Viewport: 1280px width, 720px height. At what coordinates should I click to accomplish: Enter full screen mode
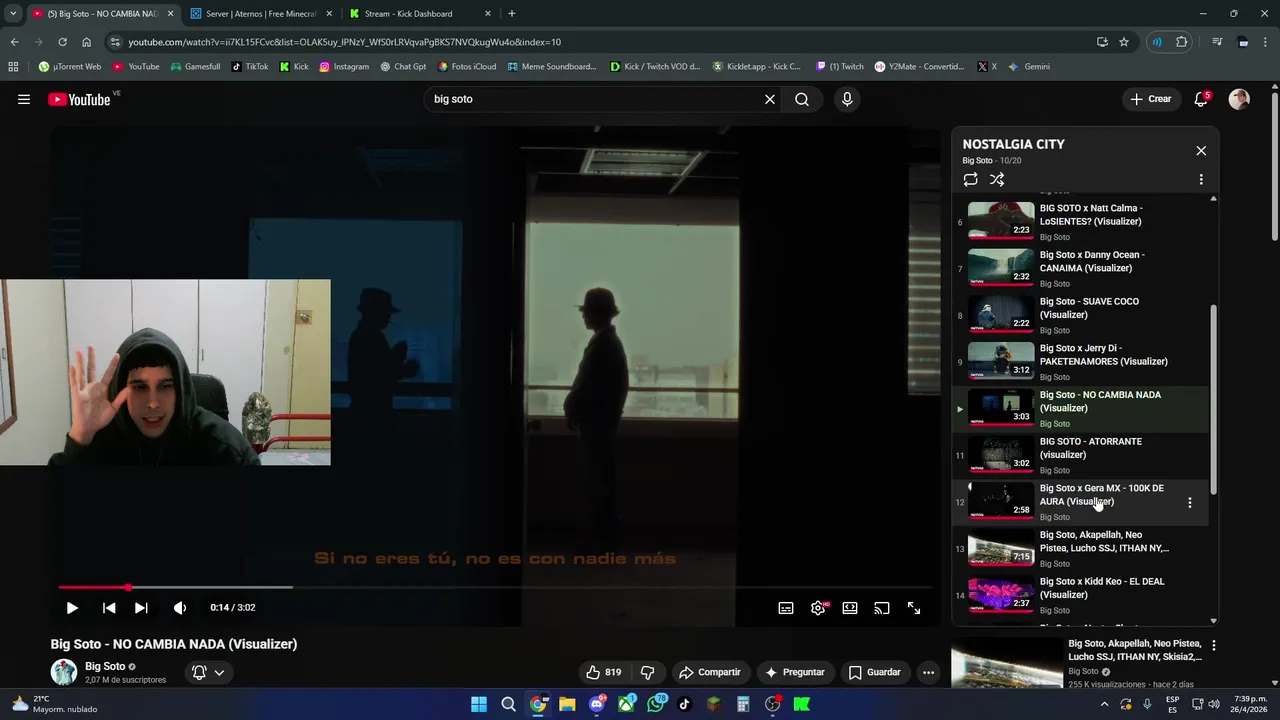[914, 608]
